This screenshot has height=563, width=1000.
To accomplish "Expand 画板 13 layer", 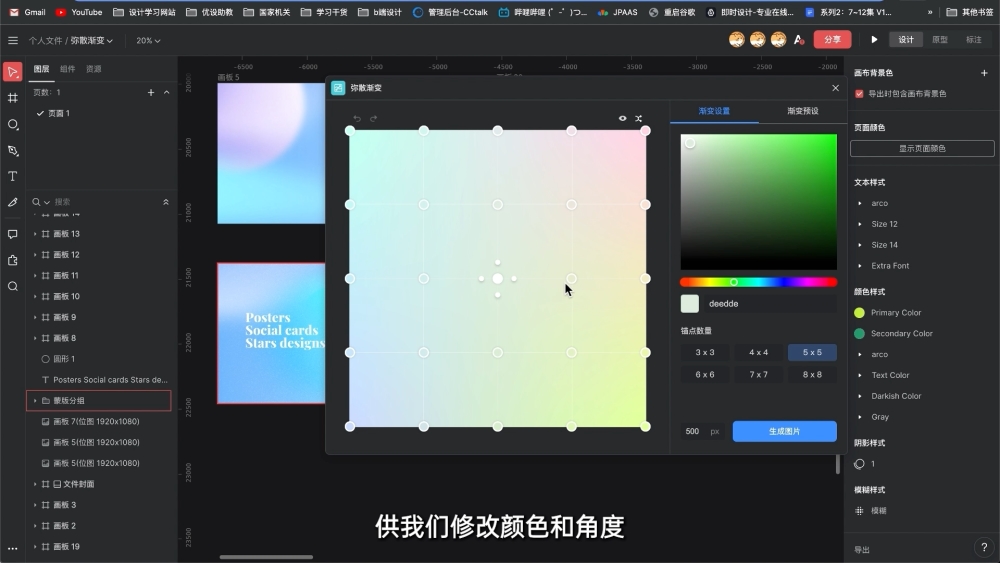I will pyautogui.click(x=35, y=234).
